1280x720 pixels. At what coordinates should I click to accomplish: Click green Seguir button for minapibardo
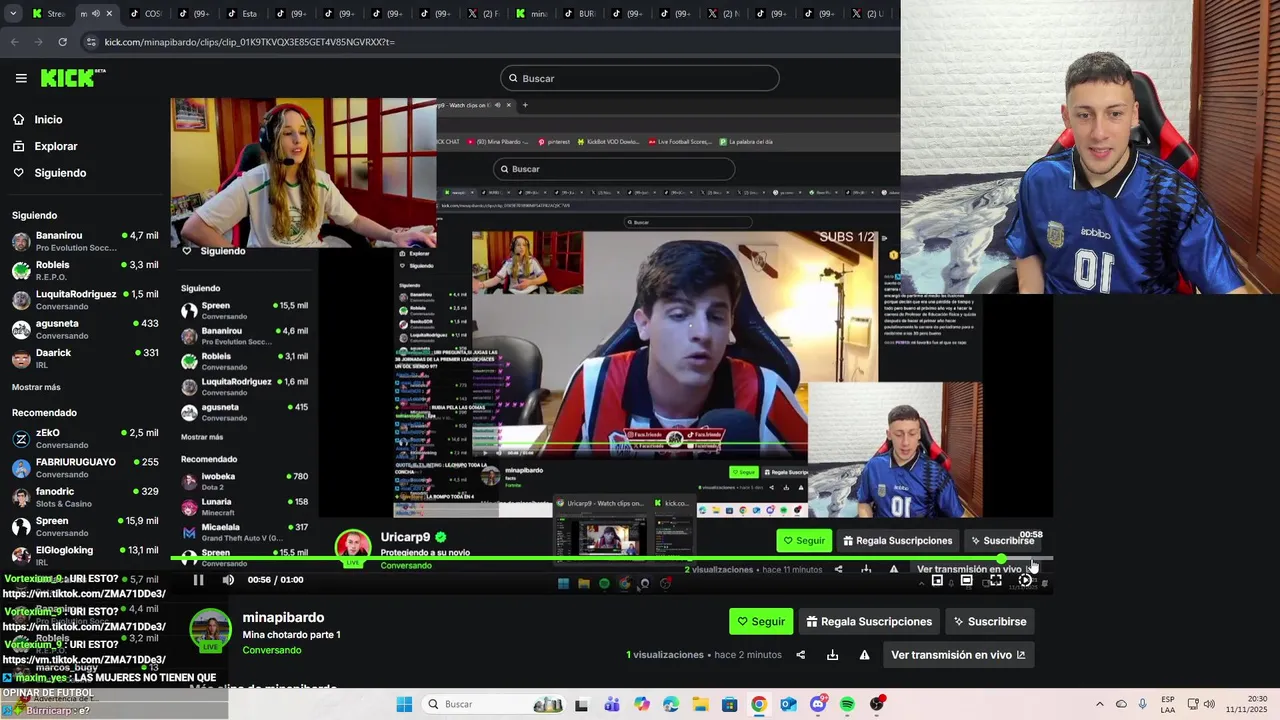point(761,621)
